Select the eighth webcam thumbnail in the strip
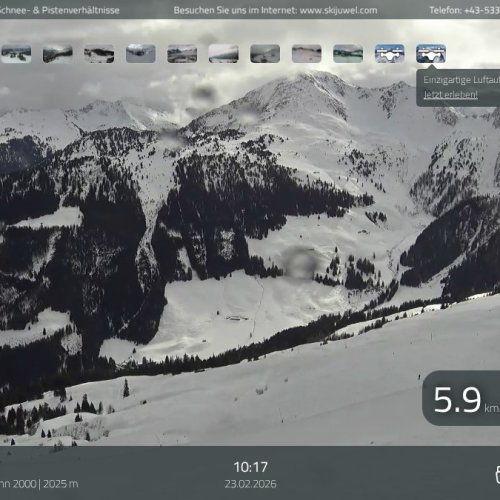 pos(307,54)
